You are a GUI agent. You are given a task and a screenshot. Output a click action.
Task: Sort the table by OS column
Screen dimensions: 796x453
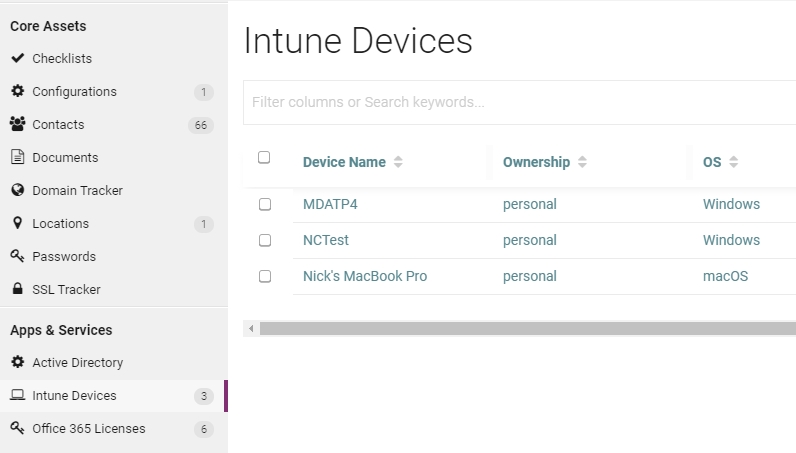[733, 162]
